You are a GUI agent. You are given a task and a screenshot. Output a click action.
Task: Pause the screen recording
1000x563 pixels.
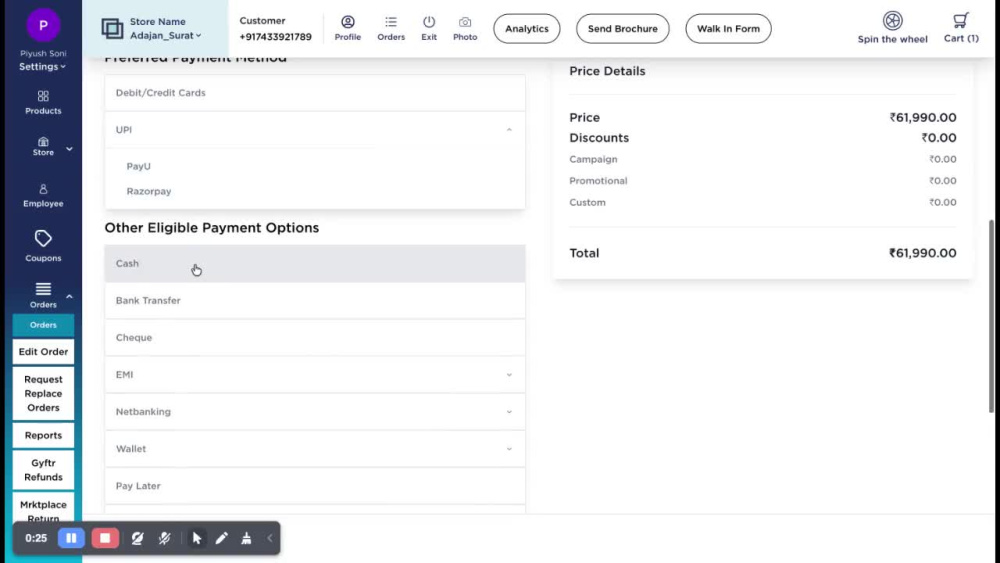[71, 538]
